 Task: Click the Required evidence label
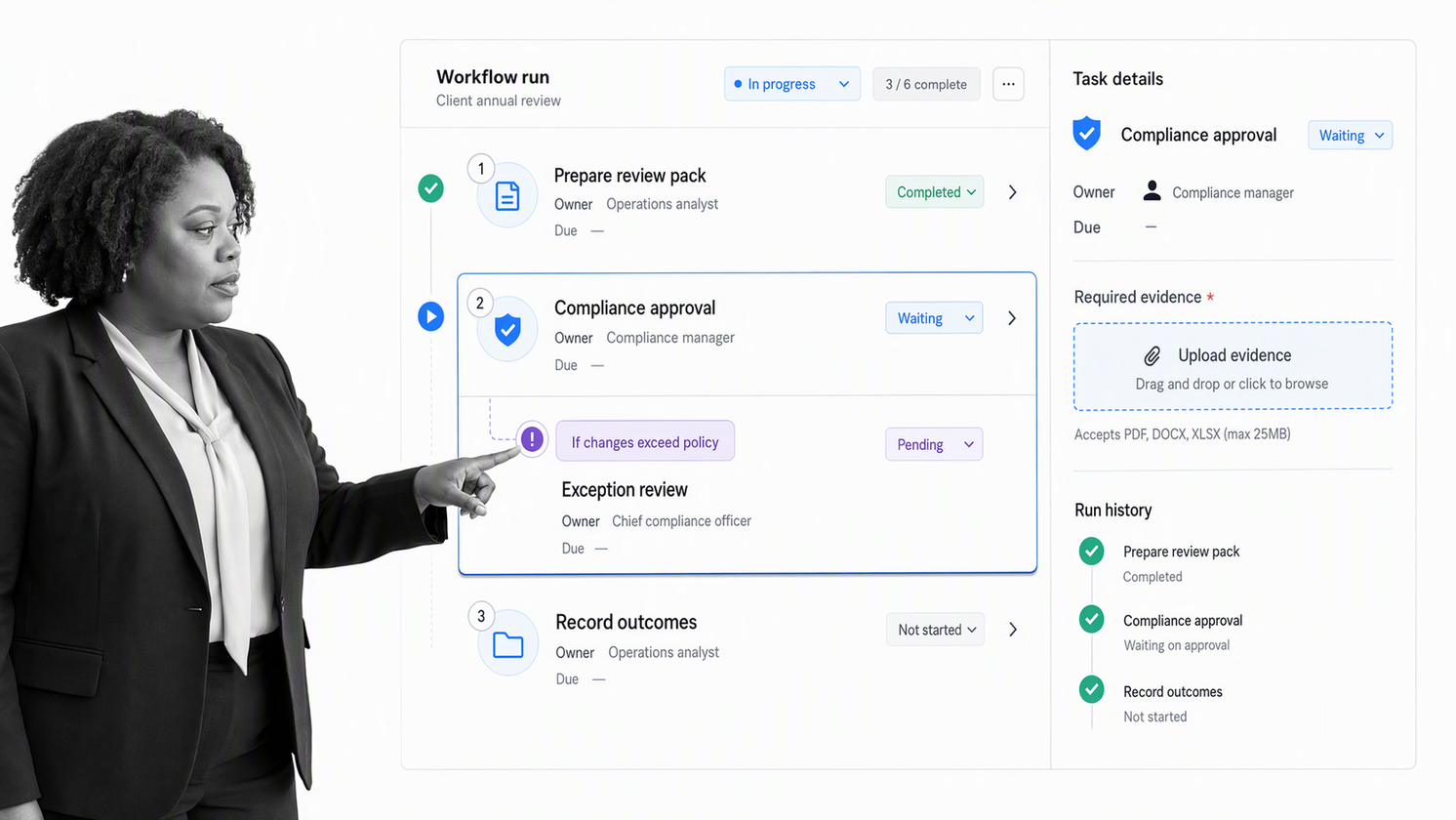(x=1138, y=297)
